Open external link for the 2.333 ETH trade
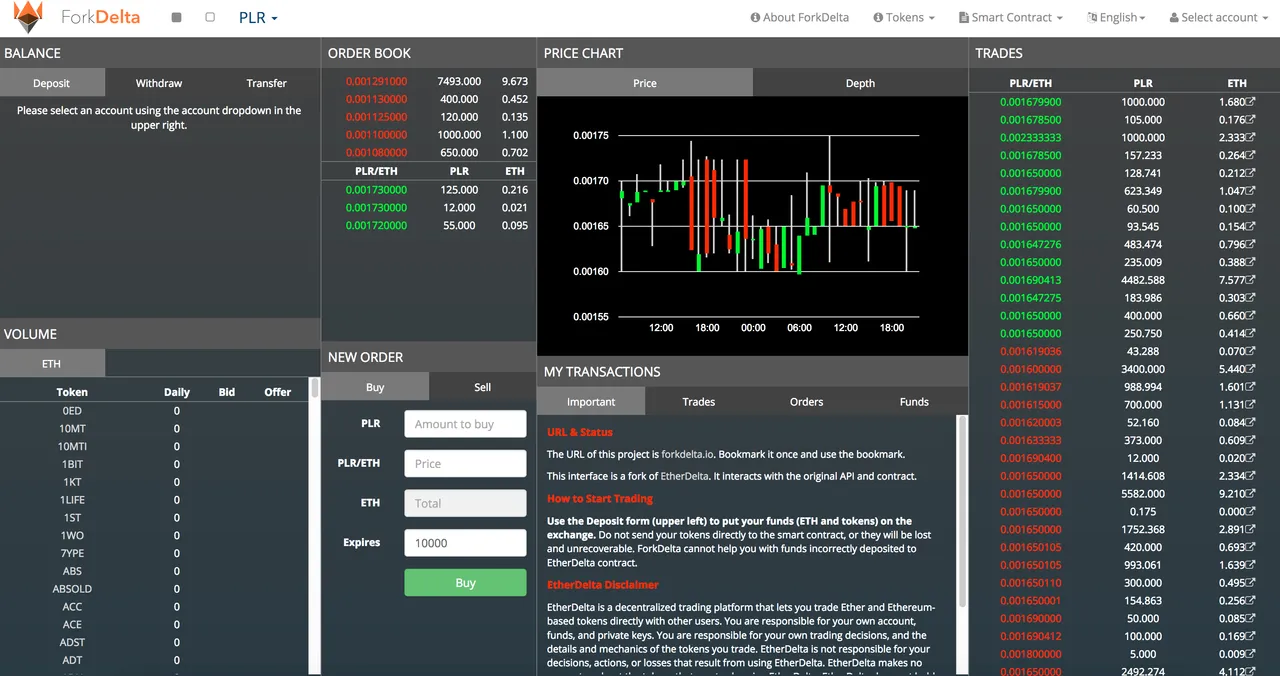 click(1251, 138)
